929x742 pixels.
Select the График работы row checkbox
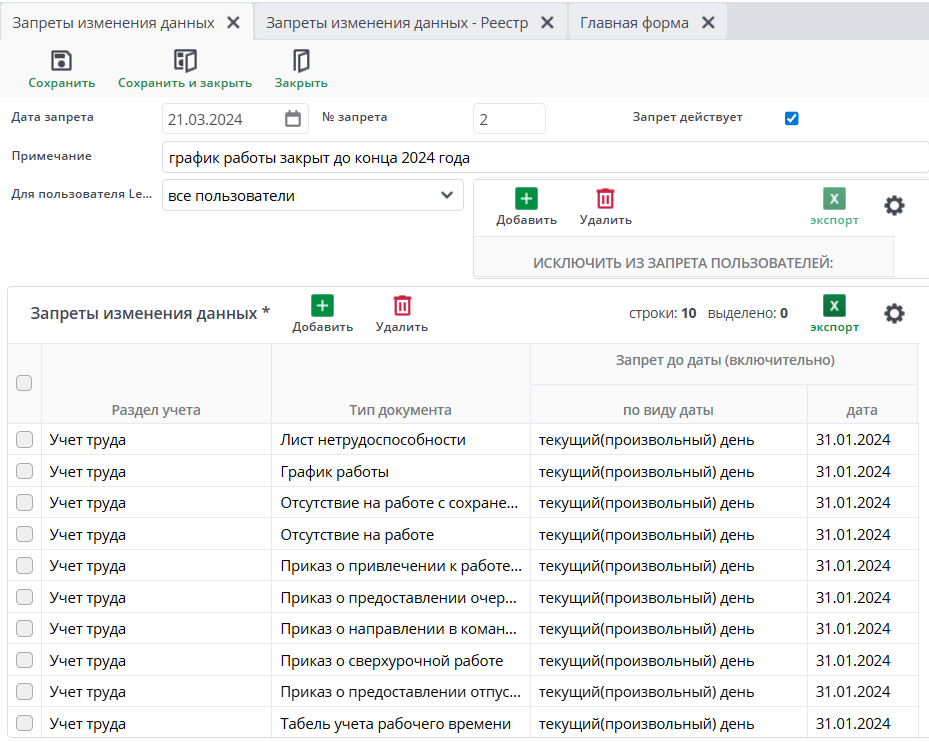pyautogui.click(x=25, y=471)
